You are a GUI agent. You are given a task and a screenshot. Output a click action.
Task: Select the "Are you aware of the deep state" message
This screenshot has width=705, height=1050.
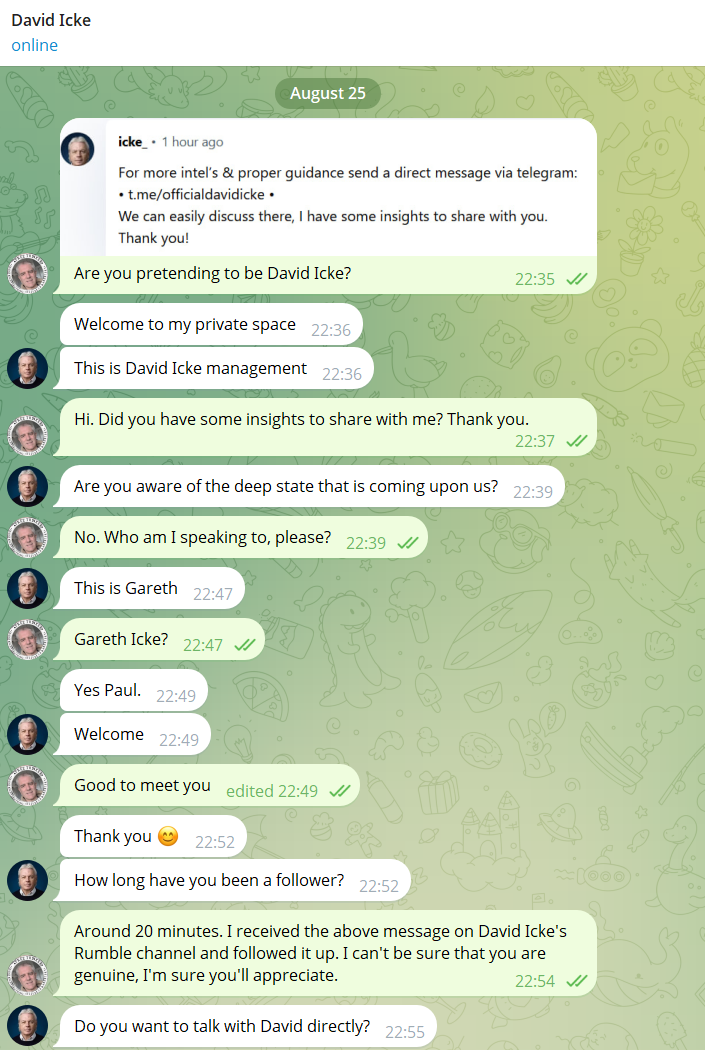coord(286,487)
